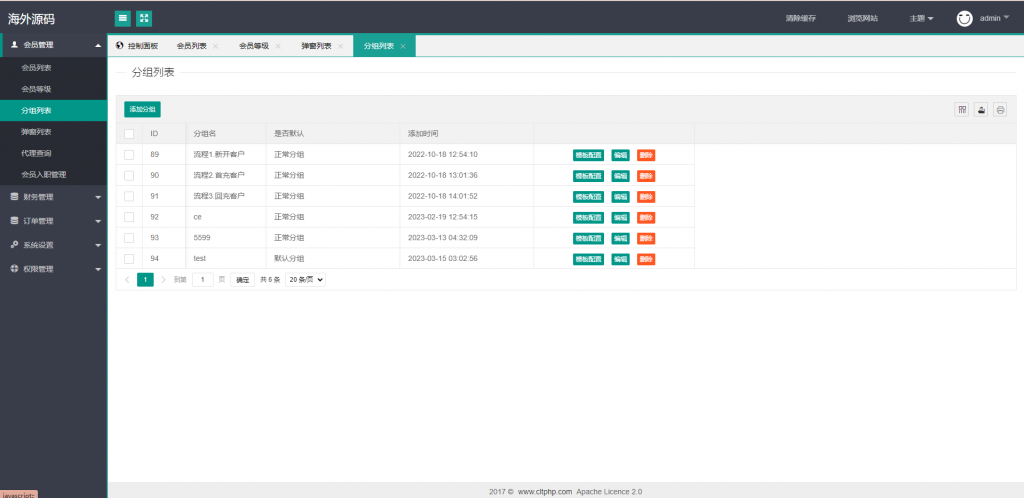
Task: Click the admin smiley avatar icon
Action: 964,18
